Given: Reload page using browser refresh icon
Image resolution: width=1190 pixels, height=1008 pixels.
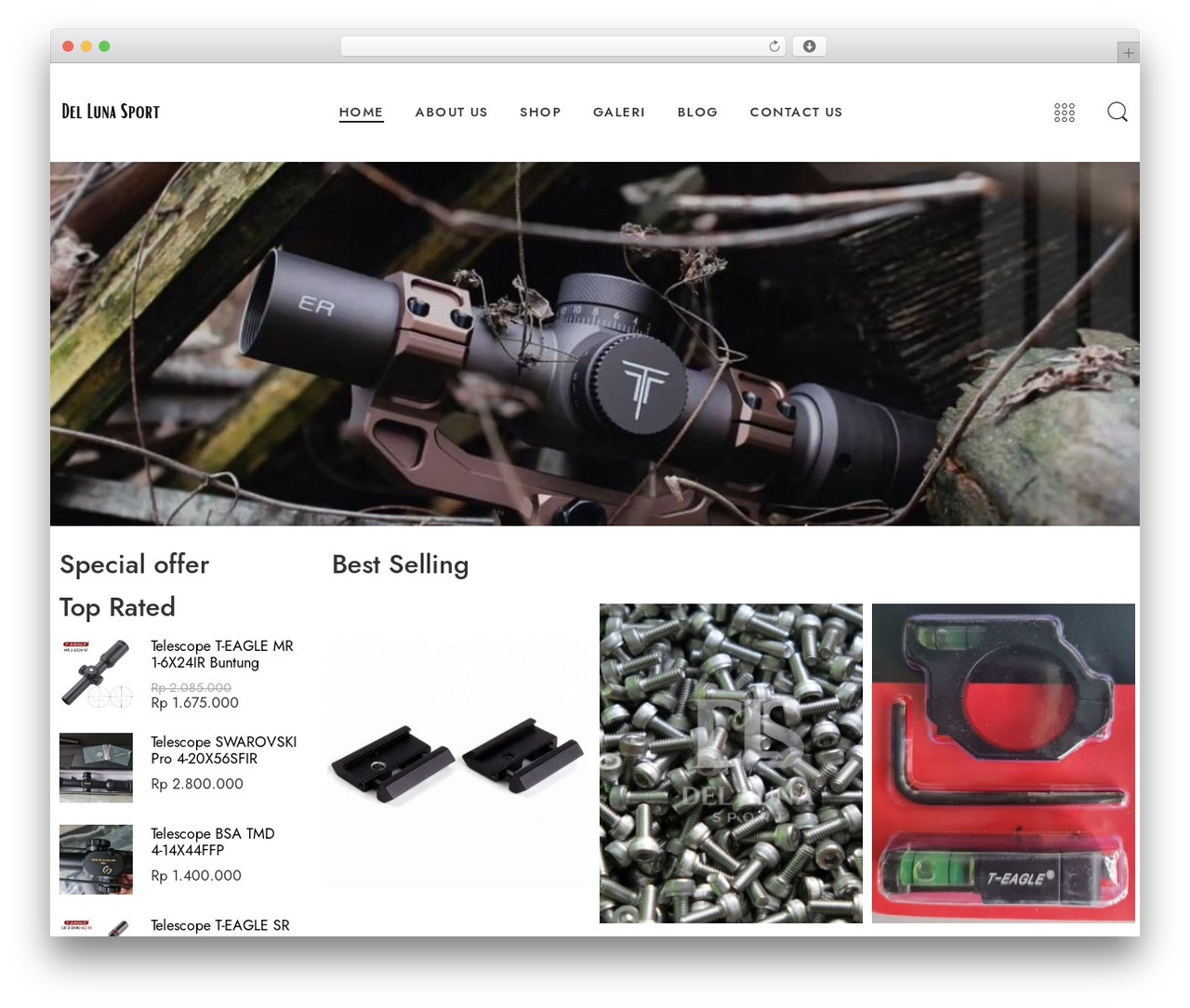Looking at the screenshot, I should click(x=773, y=46).
